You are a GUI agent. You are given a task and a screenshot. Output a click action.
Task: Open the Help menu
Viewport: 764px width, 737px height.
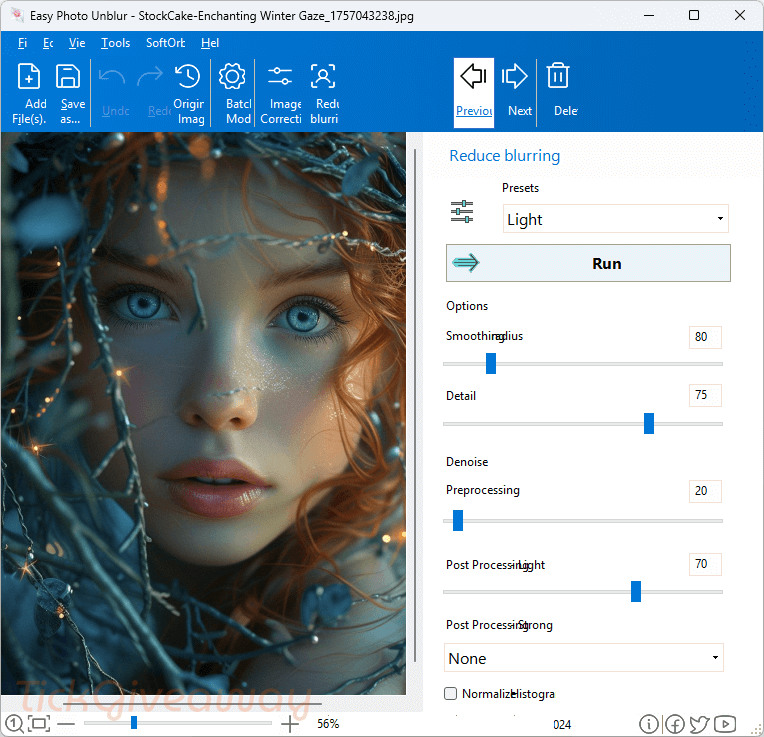(x=210, y=43)
